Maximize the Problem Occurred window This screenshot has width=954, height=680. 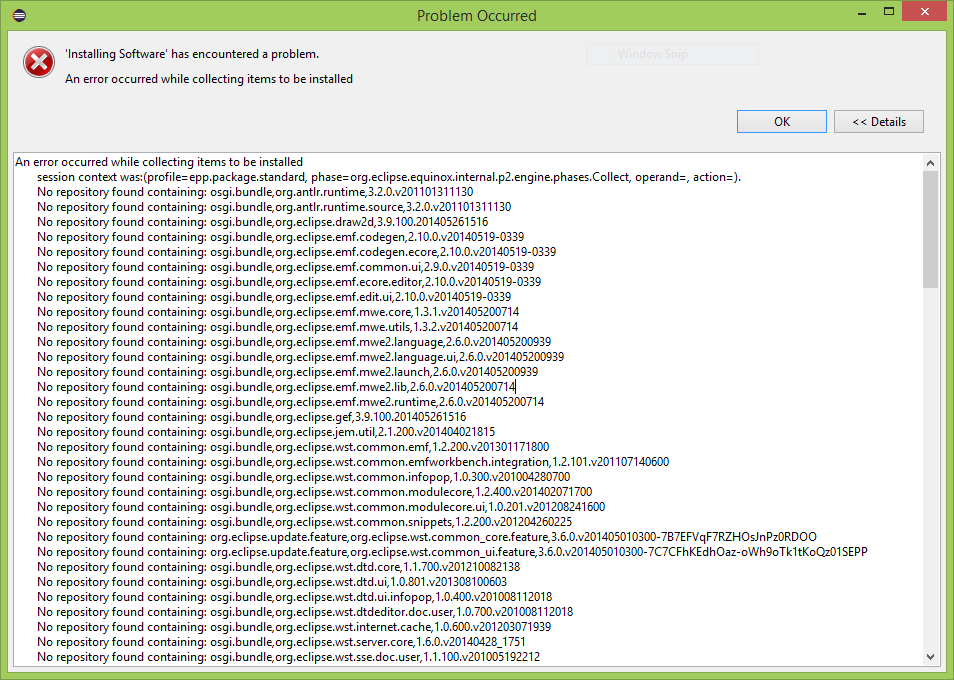click(x=889, y=12)
